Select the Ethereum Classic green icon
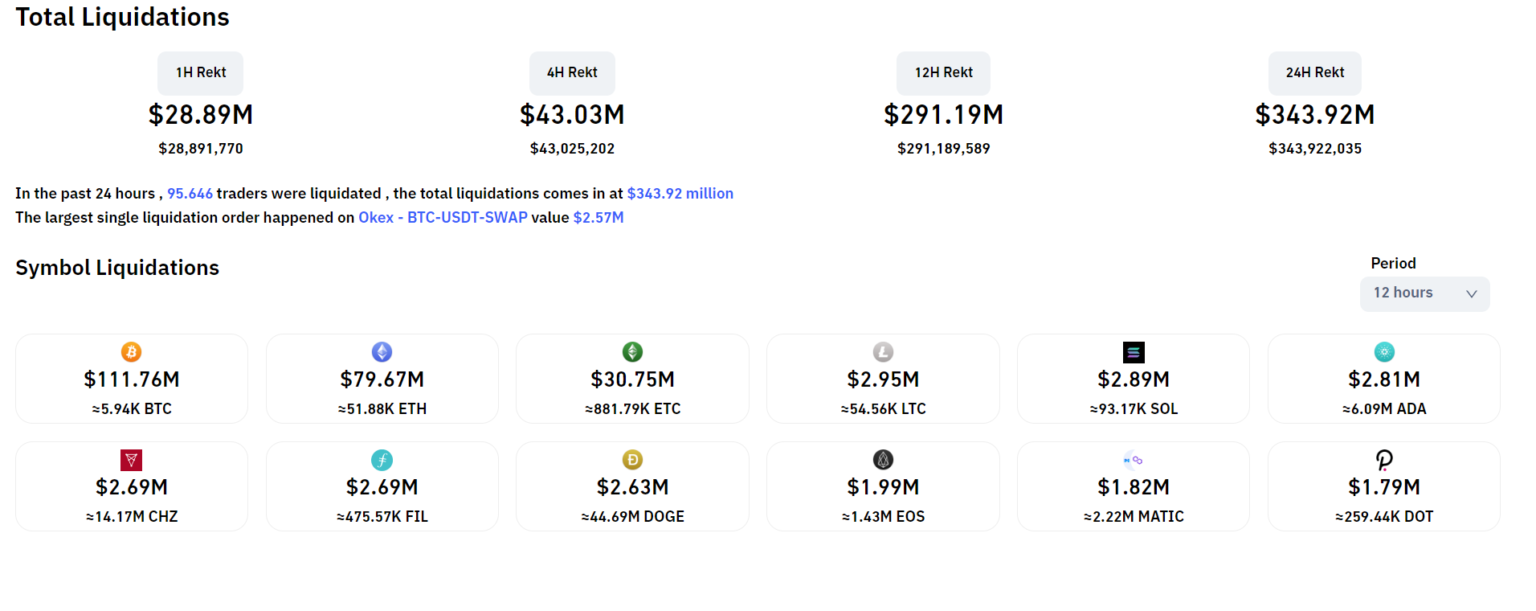 click(632, 352)
